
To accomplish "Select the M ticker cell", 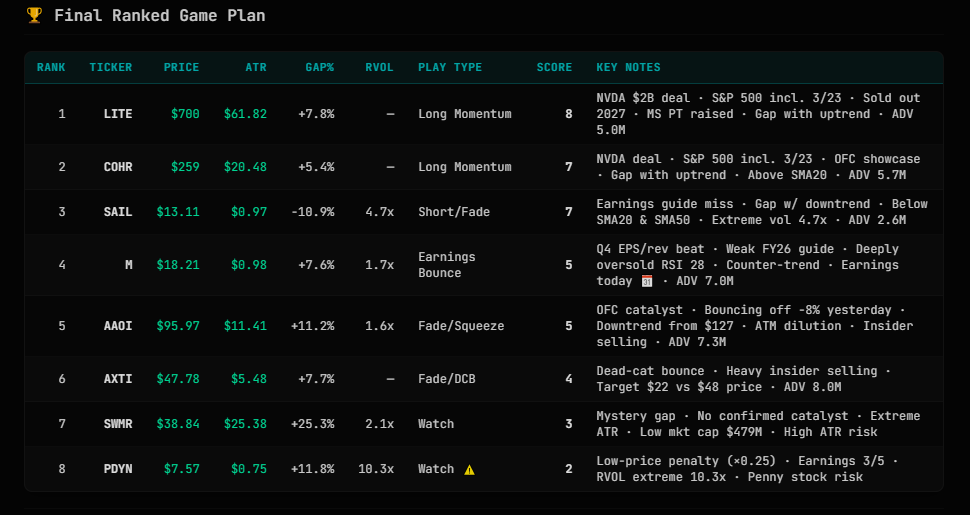I will click(x=129, y=266).
